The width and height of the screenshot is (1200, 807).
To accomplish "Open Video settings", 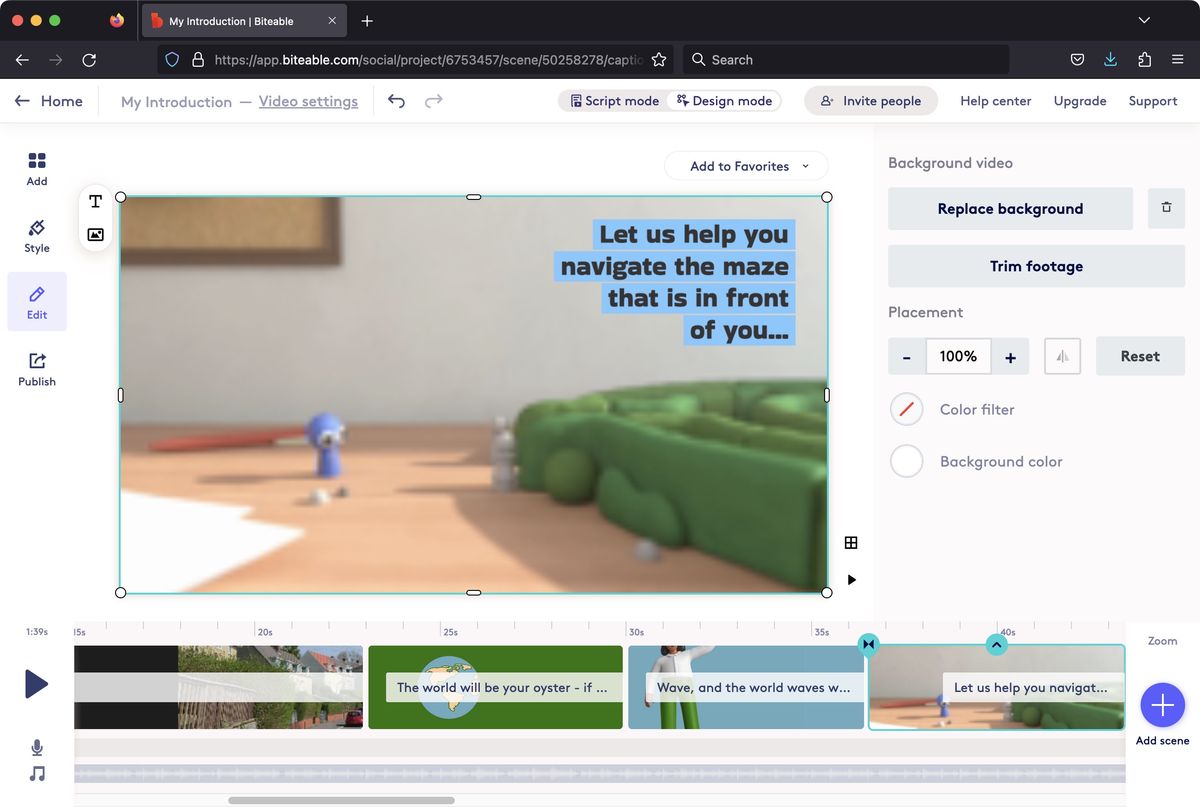I will [x=308, y=101].
